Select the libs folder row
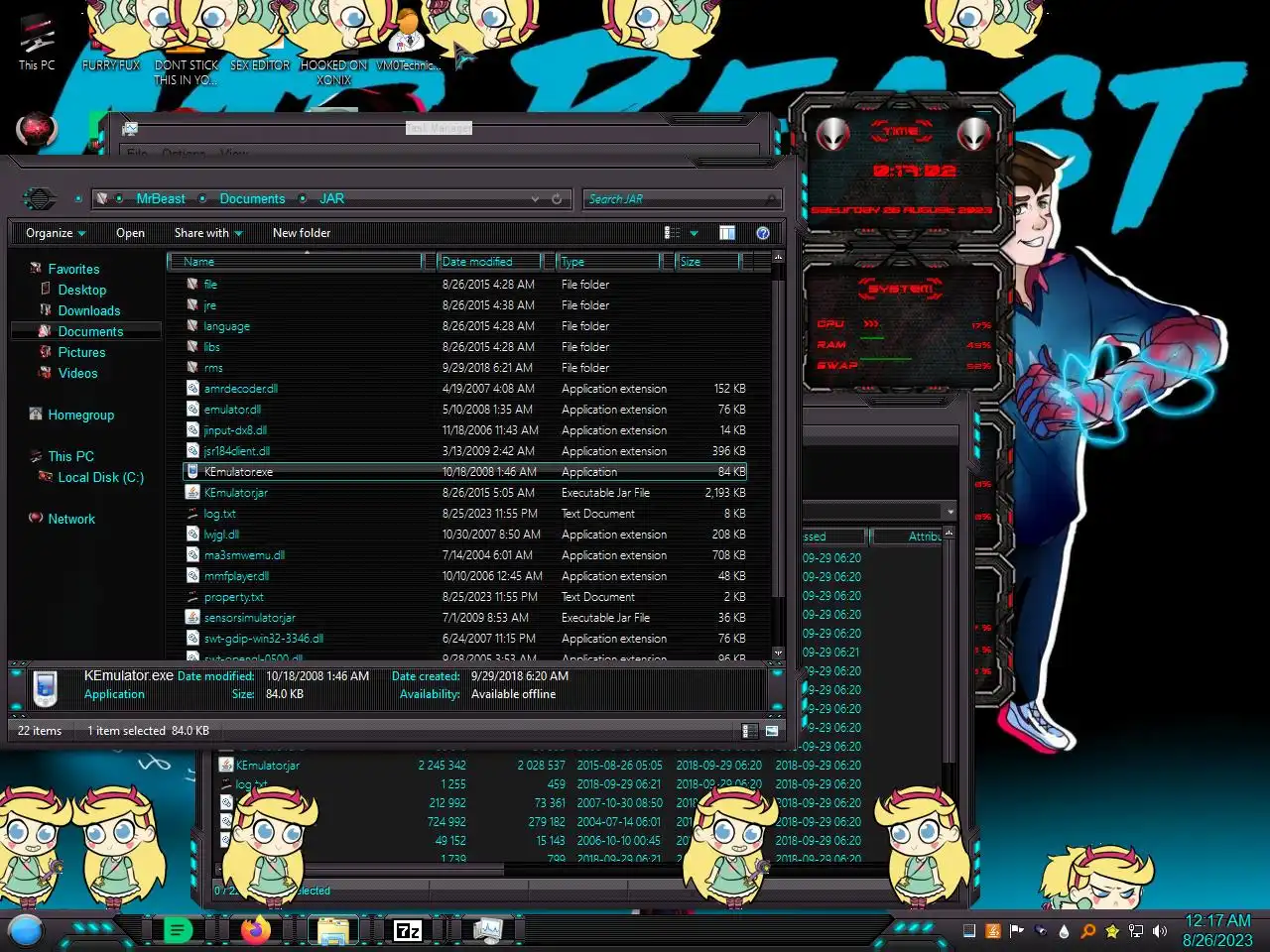 [x=466, y=347]
